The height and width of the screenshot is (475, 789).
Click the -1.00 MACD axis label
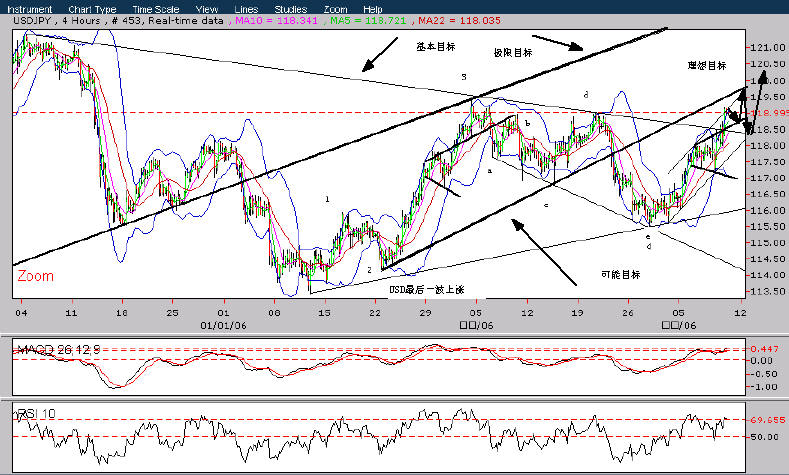[x=765, y=386]
